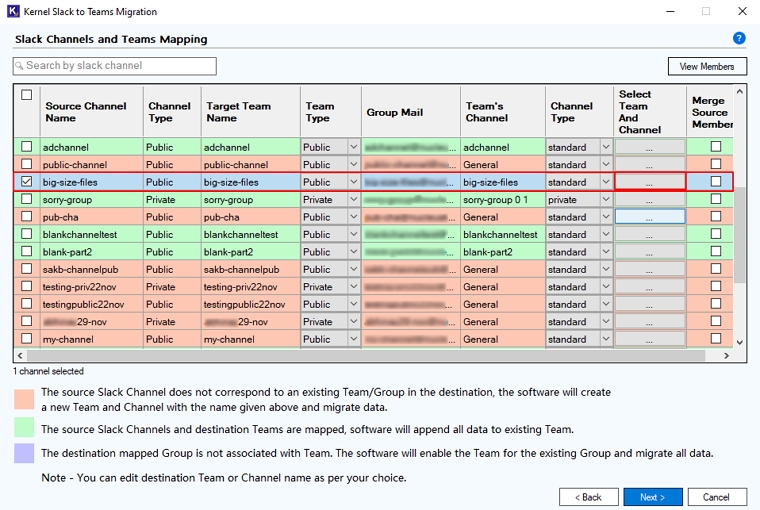Open Channel Type dropdown for big-size-files

click(606, 182)
